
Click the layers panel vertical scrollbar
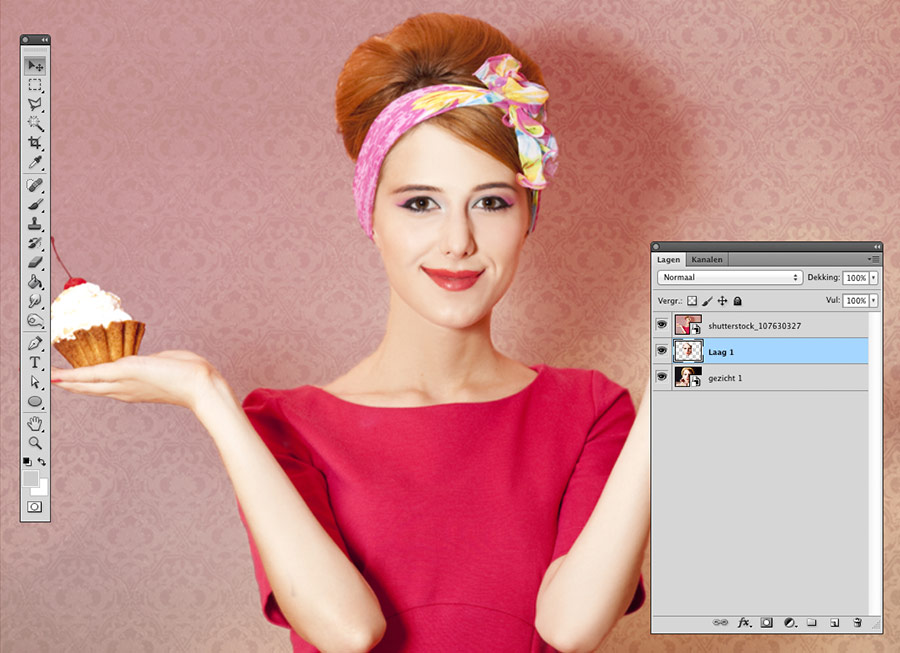pos(874,464)
